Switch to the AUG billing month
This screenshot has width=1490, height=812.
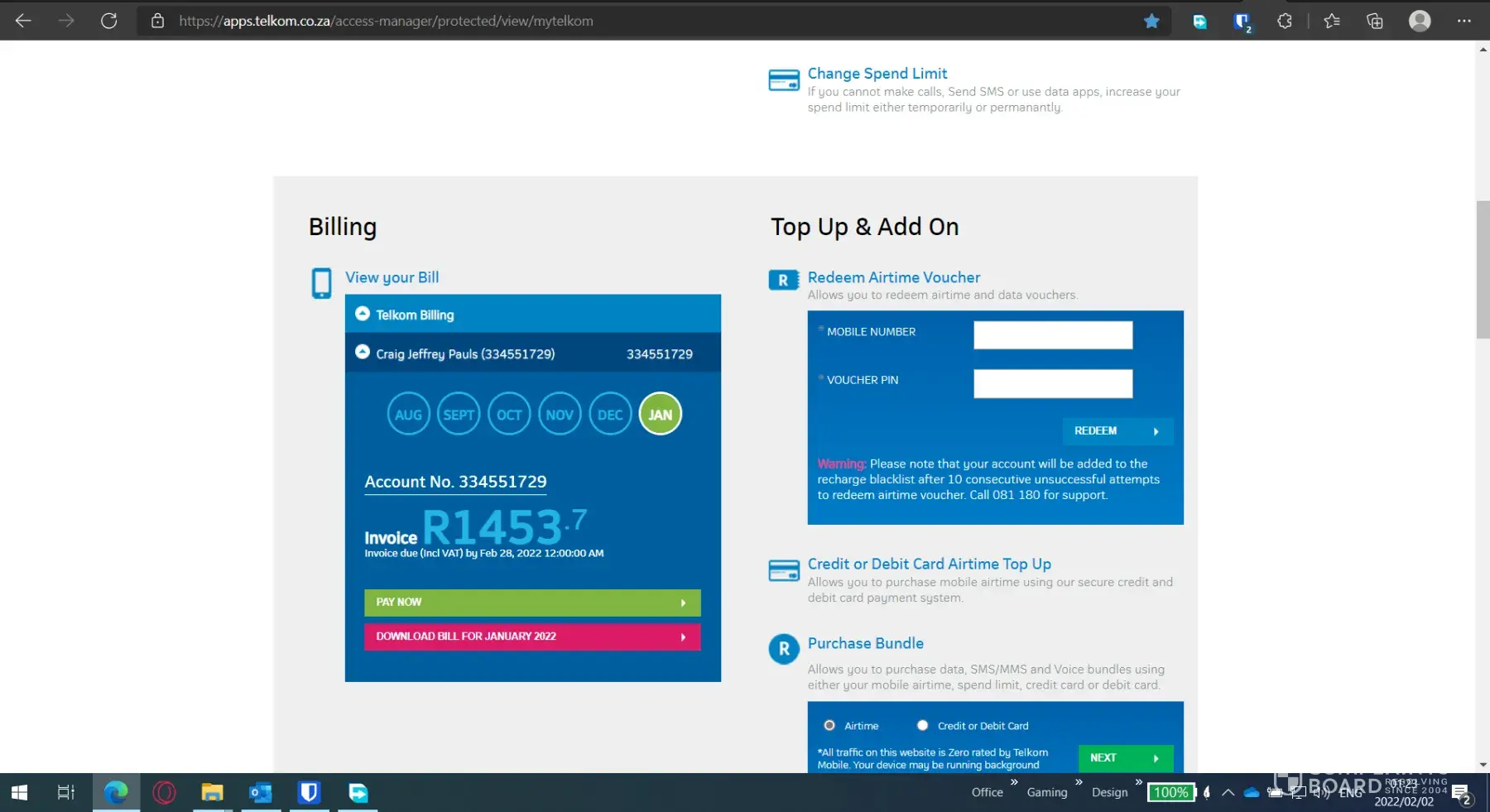click(408, 415)
